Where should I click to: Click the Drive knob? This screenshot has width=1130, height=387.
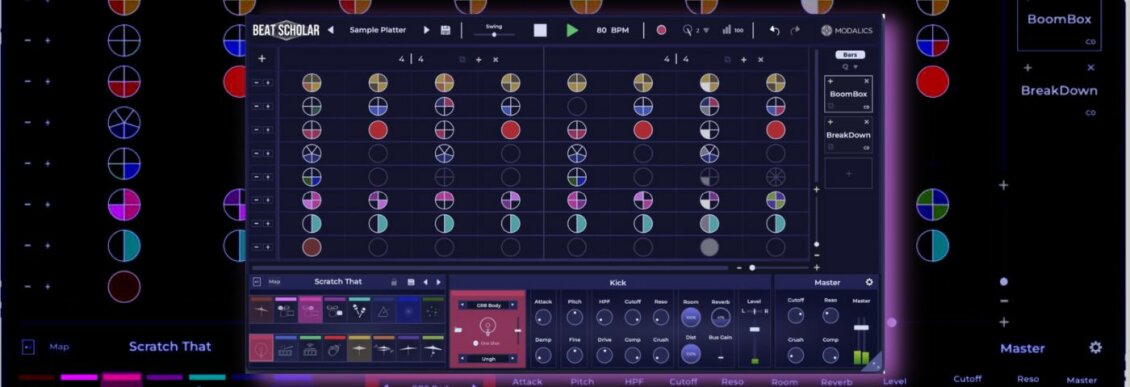pos(604,355)
